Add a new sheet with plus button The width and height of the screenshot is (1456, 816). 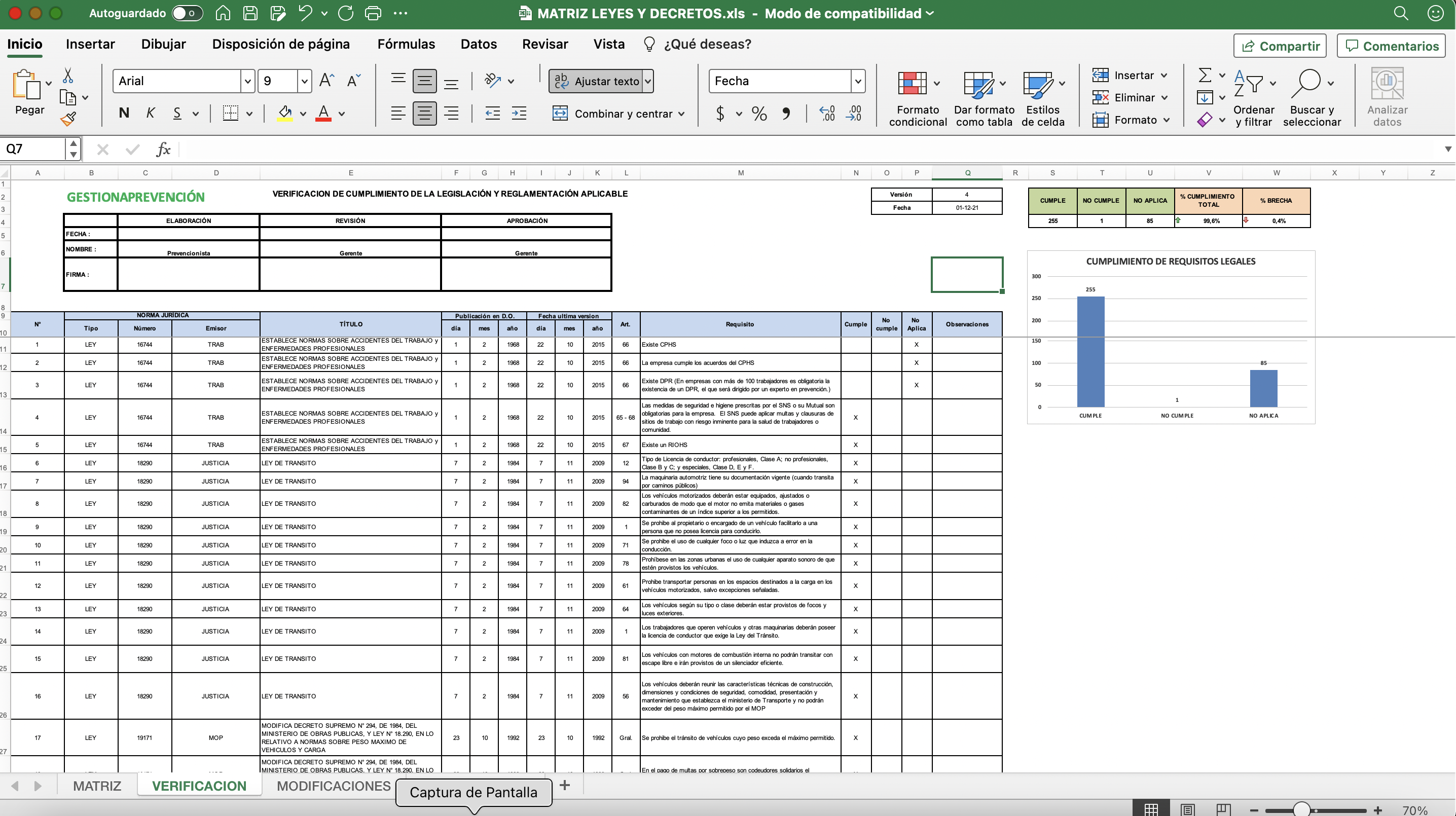[564, 785]
